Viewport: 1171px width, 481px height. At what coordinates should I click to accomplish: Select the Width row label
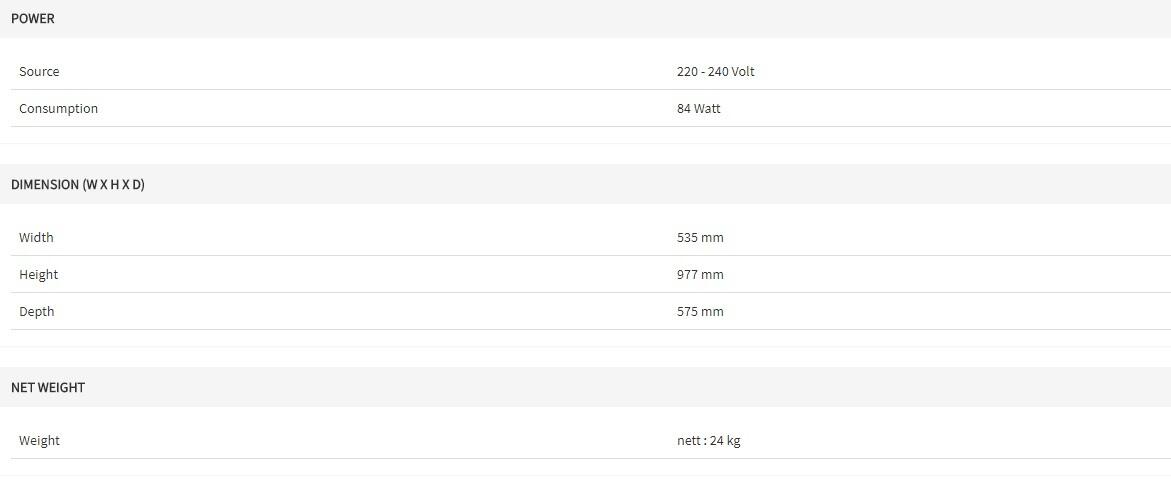[36, 238]
